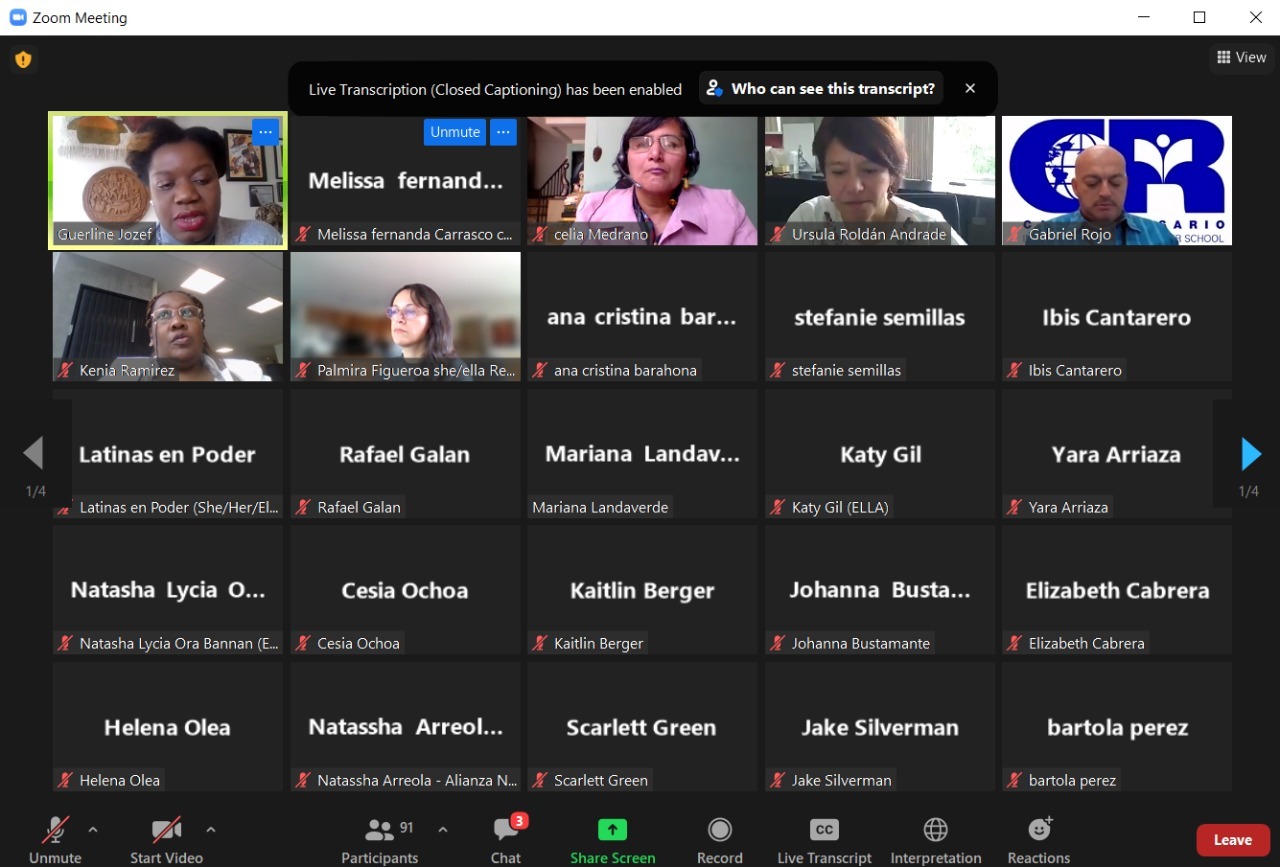This screenshot has width=1280, height=867.
Task: Open the View layout menu
Action: (x=1241, y=58)
